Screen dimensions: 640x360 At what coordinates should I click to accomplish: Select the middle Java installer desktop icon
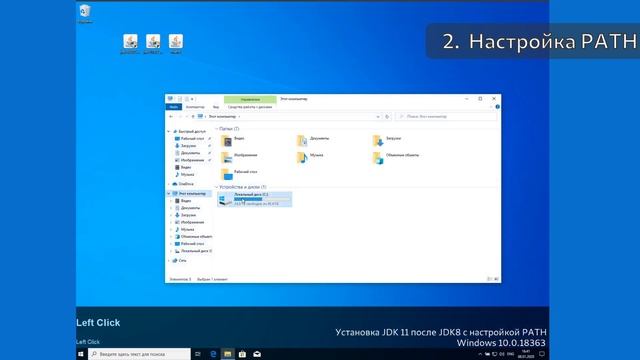153,44
